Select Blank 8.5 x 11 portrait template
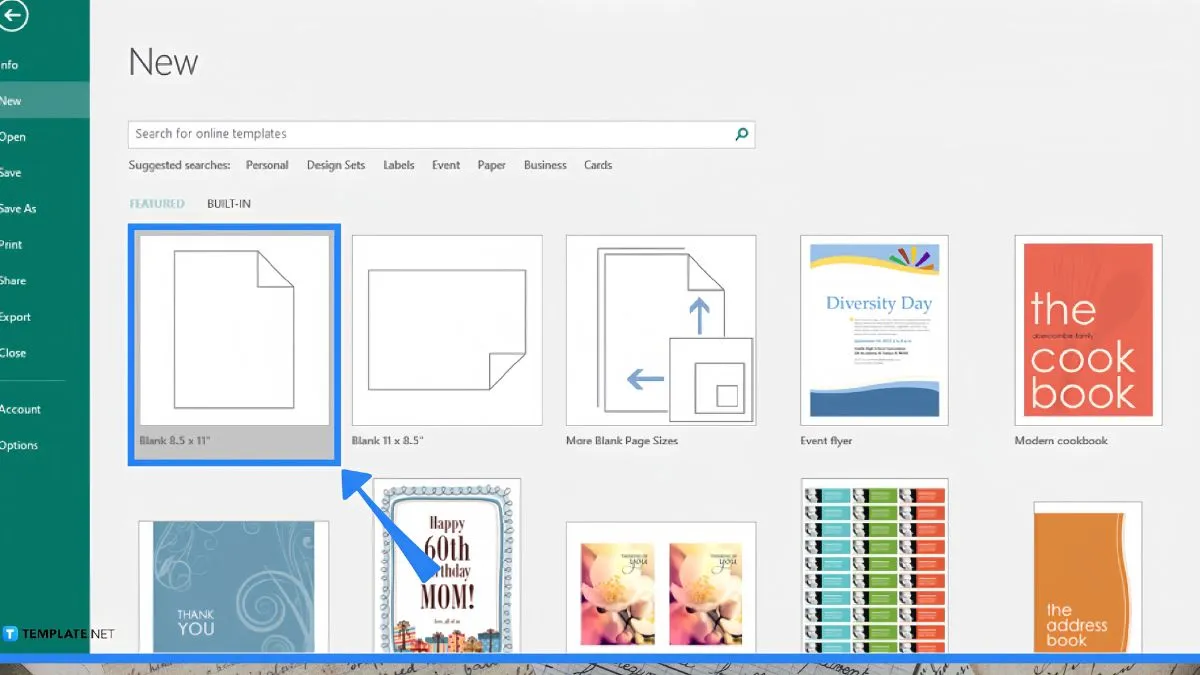 pyautogui.click(x=234, y=331)
